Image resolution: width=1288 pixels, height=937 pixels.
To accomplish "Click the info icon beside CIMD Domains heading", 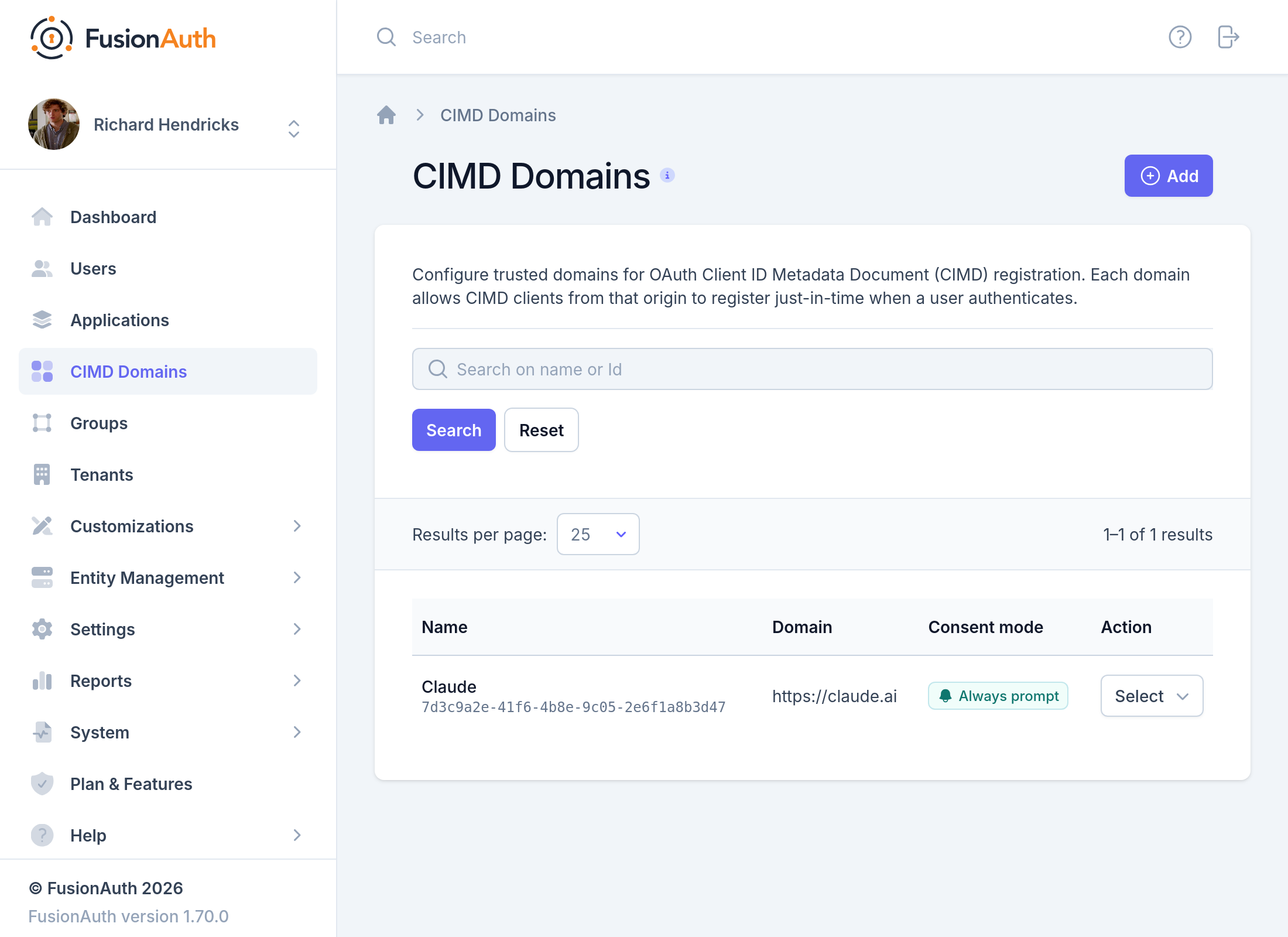I will 667,175.
